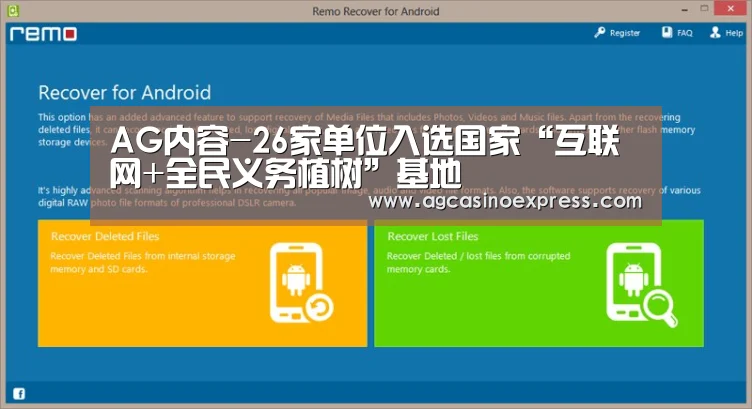The width and height of the screenshot is (752, 409).
Task: Click the 'Remo Recover for Android' window title
Action: [376, 11]
